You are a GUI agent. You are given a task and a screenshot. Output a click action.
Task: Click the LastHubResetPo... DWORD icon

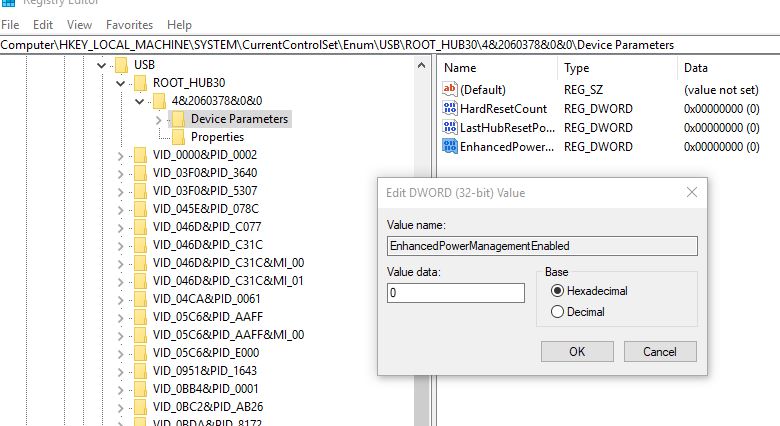click(x=449, y=127)
